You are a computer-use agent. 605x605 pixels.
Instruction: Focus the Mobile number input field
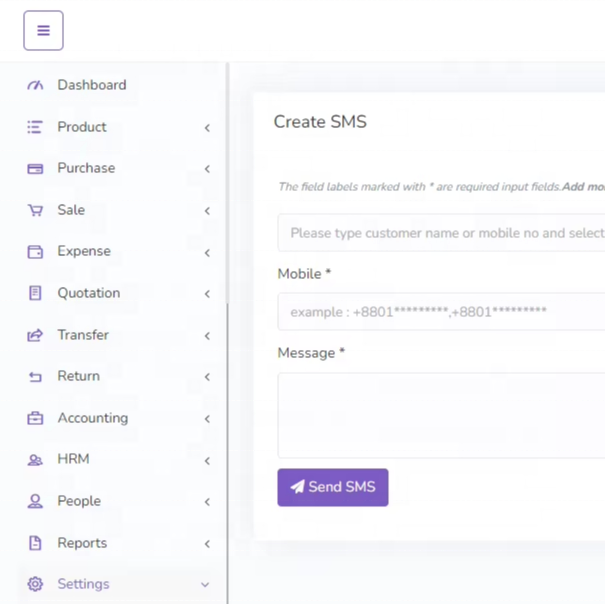point(441,312)
